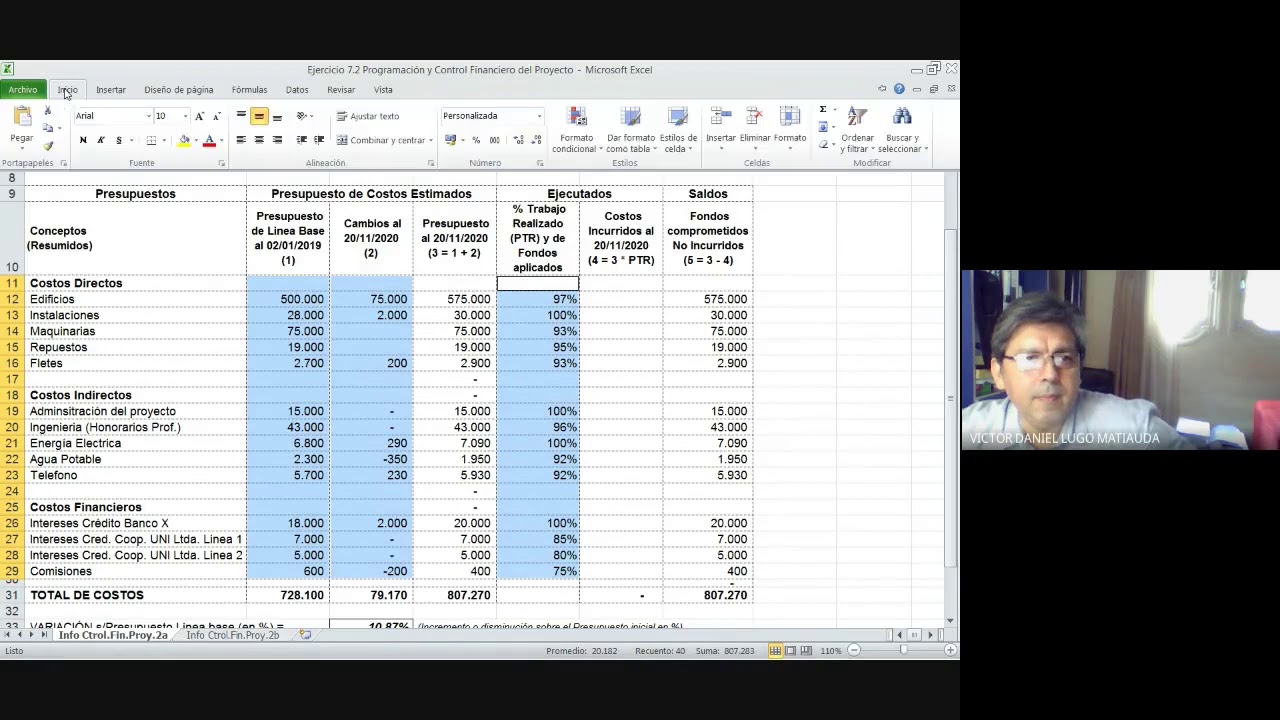Click the Eliminar cells icon

[x=755, y=117]
